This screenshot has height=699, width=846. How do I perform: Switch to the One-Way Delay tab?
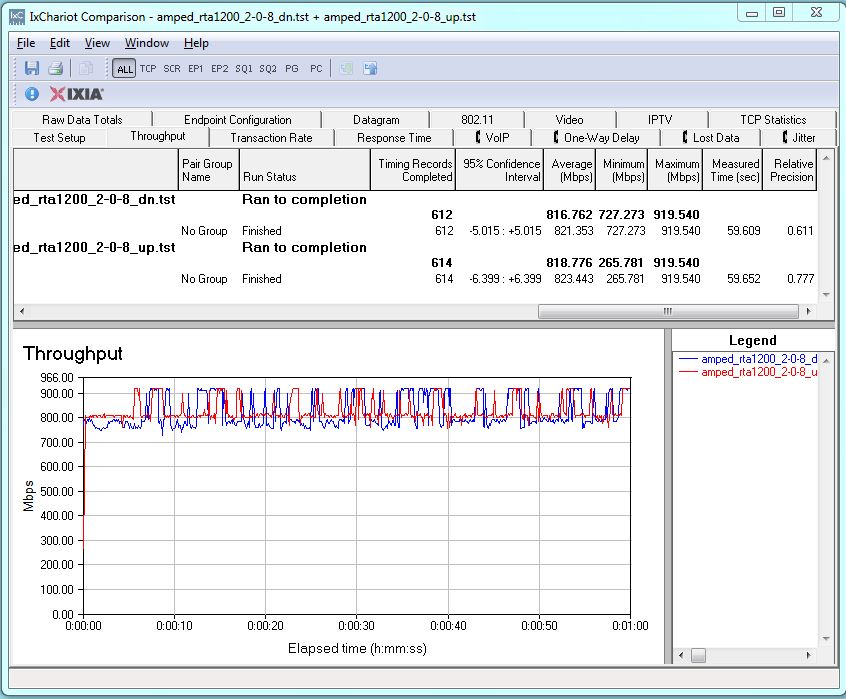596,138
